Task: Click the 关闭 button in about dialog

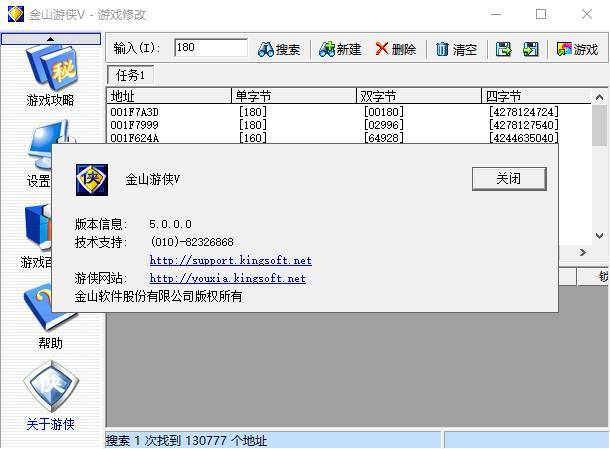Action: pos(509,179)
